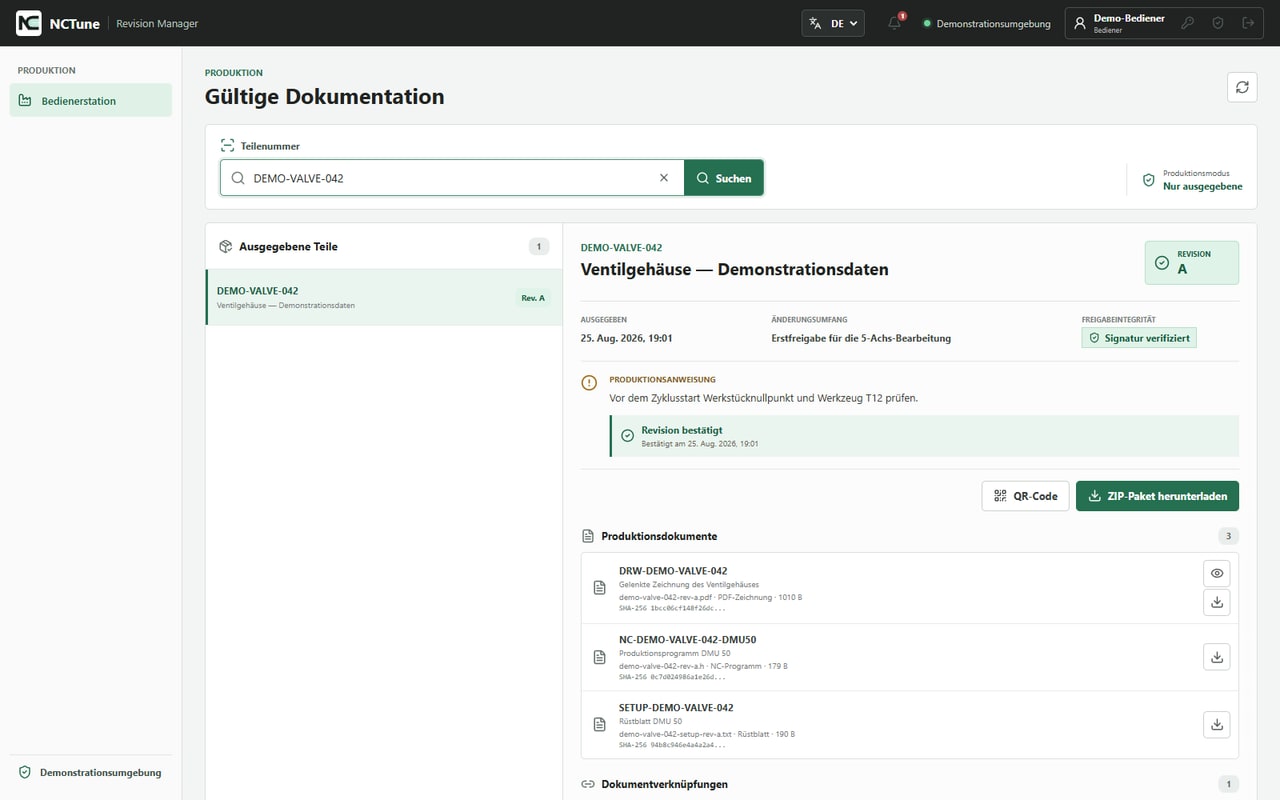Viewport: 1280px width, 800px height.
Task: Click the DRW-DEMO-VALVE-042 title
Action: 673,571
